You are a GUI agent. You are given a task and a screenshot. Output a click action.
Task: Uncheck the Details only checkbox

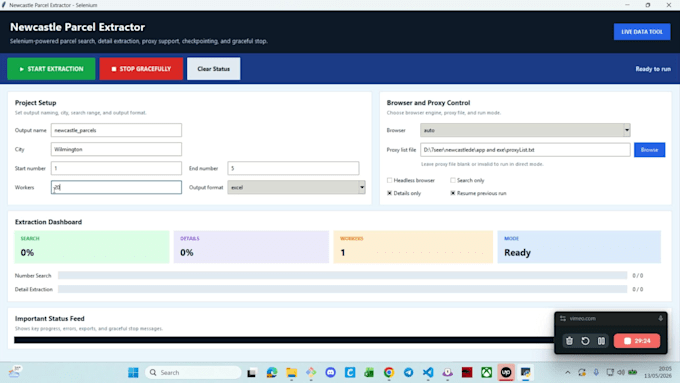click(x=389, y=193)
